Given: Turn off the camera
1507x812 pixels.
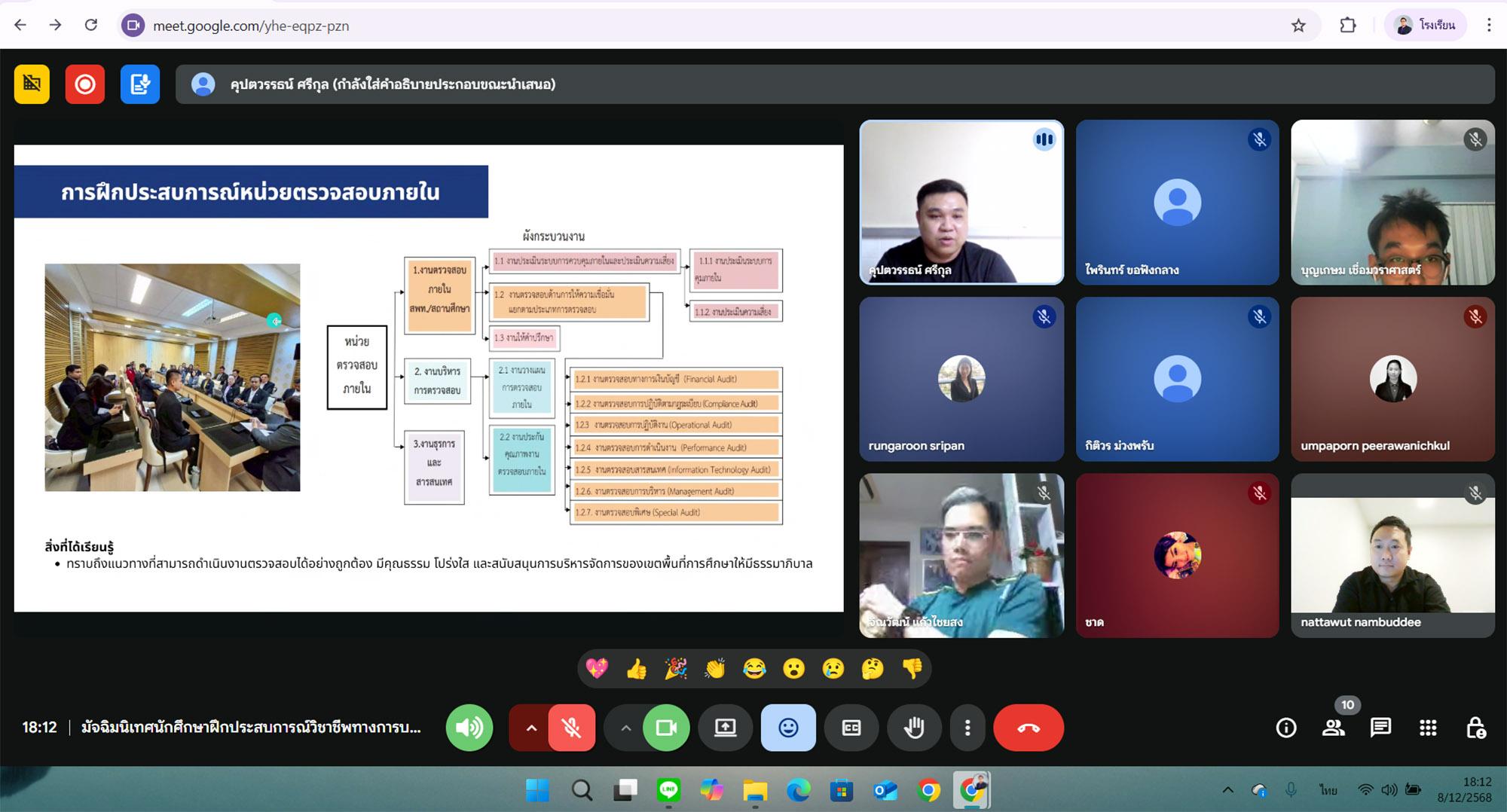Looking at the screenshot, I should [x=666, y=728].
